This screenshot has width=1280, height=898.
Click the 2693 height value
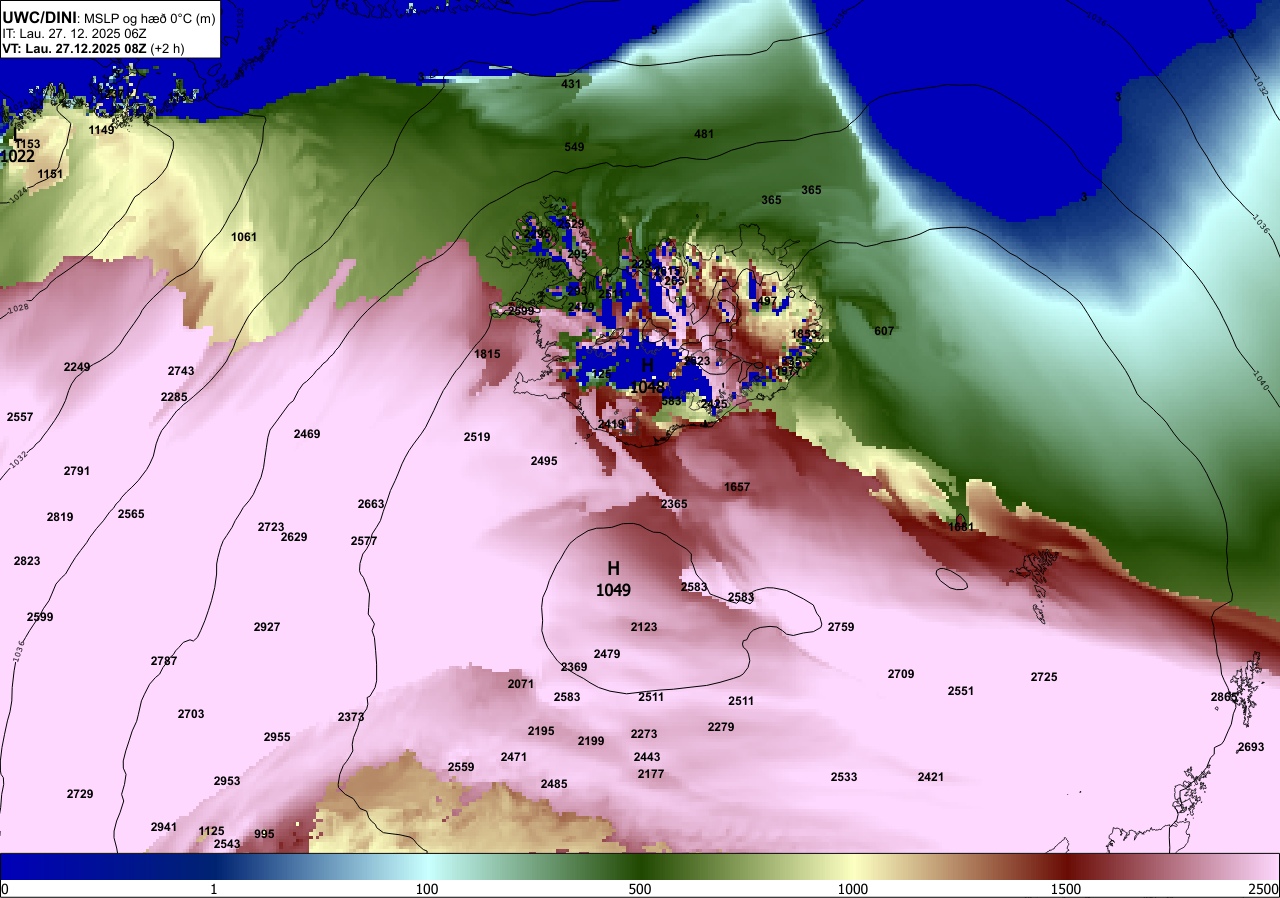[1251, 747]
